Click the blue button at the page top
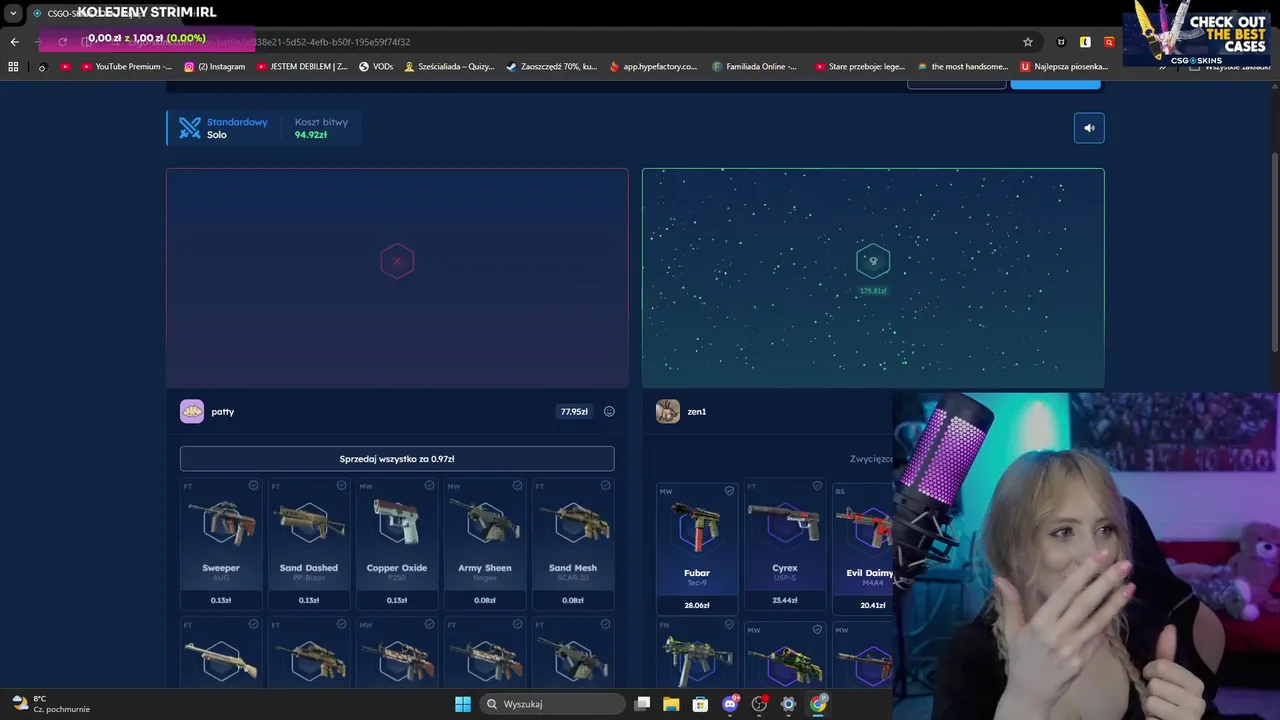Viewport: 1280px width, 720px height. [1055, 83]
